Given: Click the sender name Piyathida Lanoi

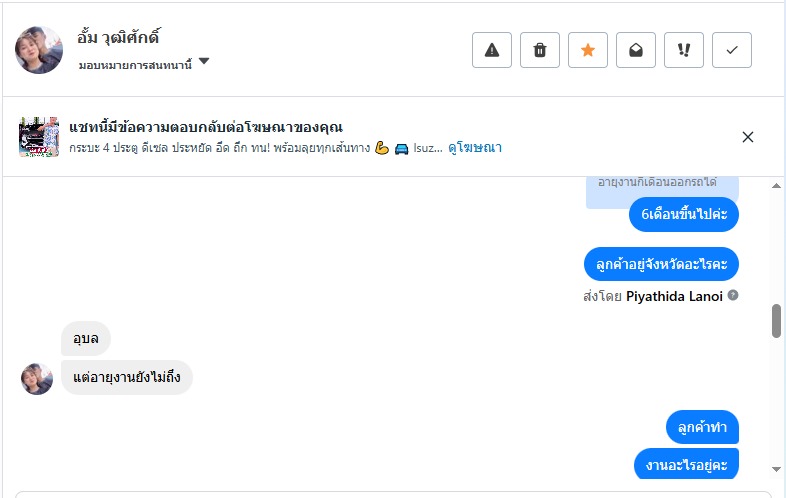Looking at the screenshot, I should point(673,296).
